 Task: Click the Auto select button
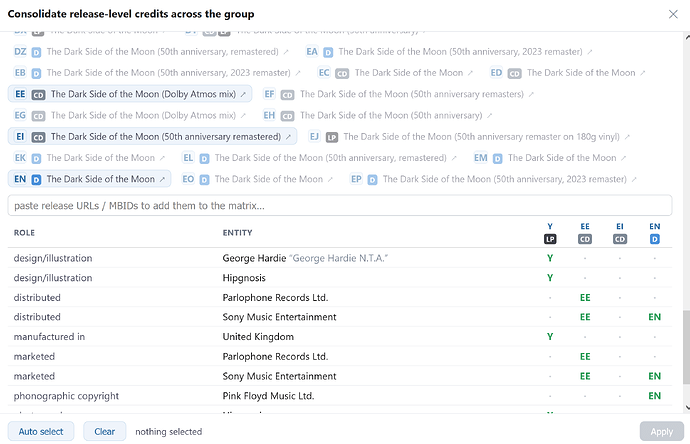(x=41, y=431)
